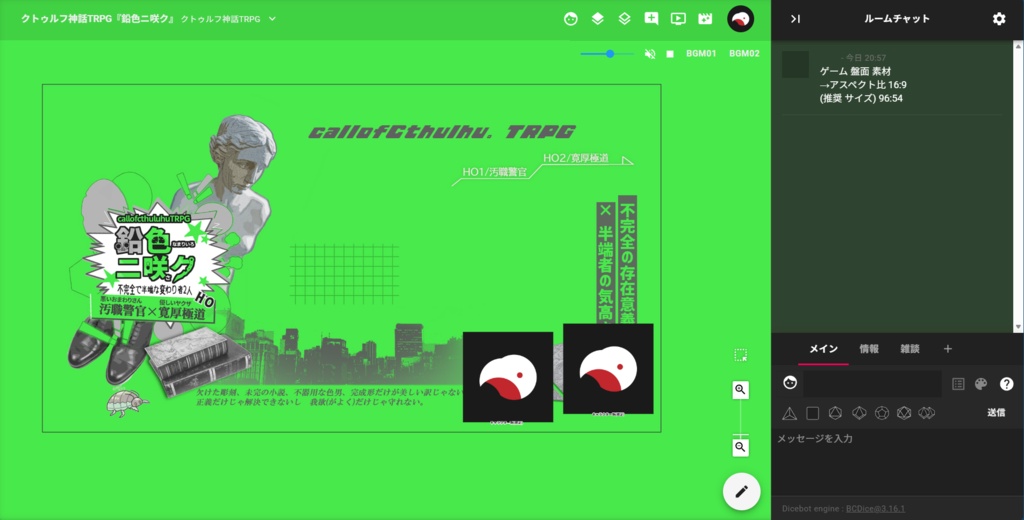Screen dimensions: 1024x520
Task: Expand the room title dropdown chevron
Action: 272,19
